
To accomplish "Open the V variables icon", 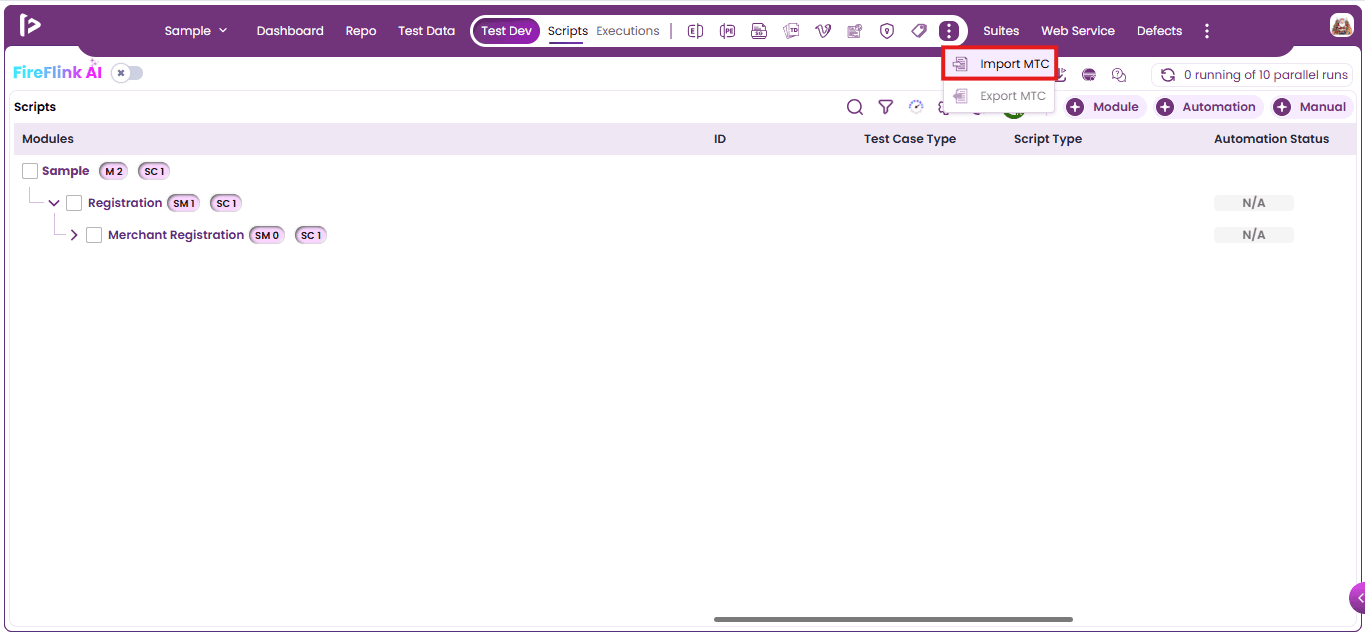I will click(x=823, y=31).
